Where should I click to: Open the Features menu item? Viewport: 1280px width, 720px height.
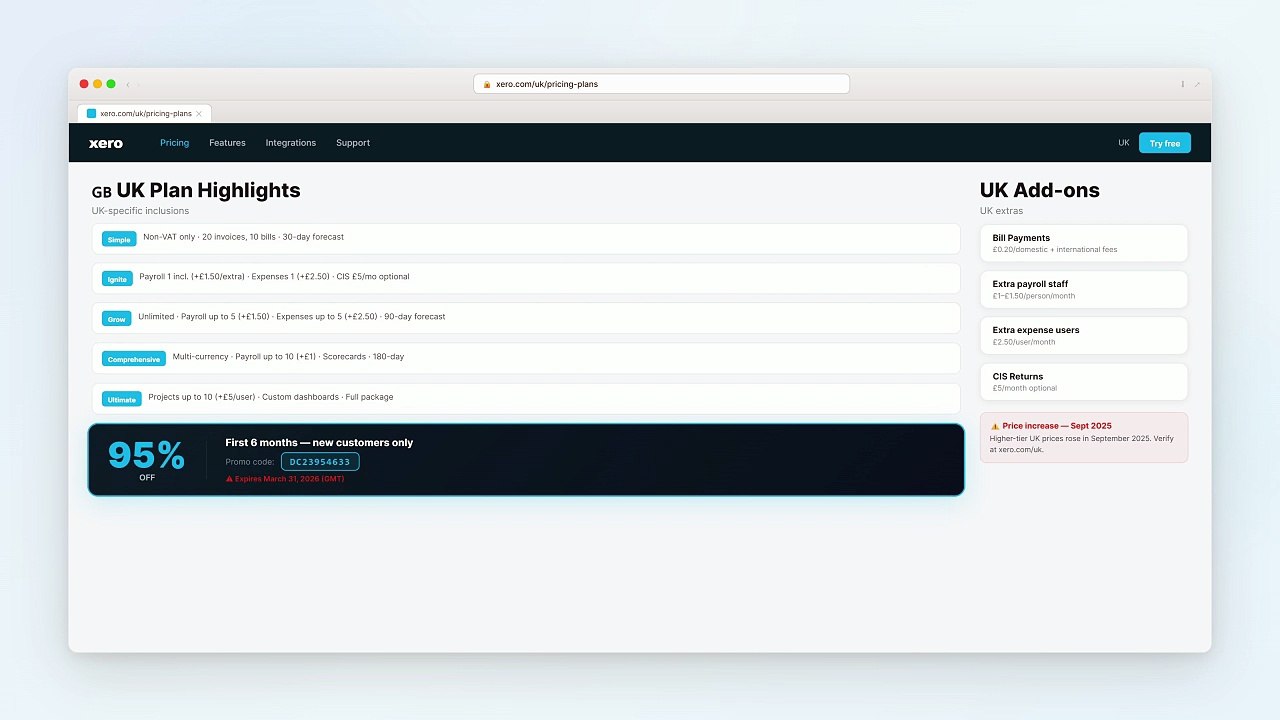tap(227, 143)
